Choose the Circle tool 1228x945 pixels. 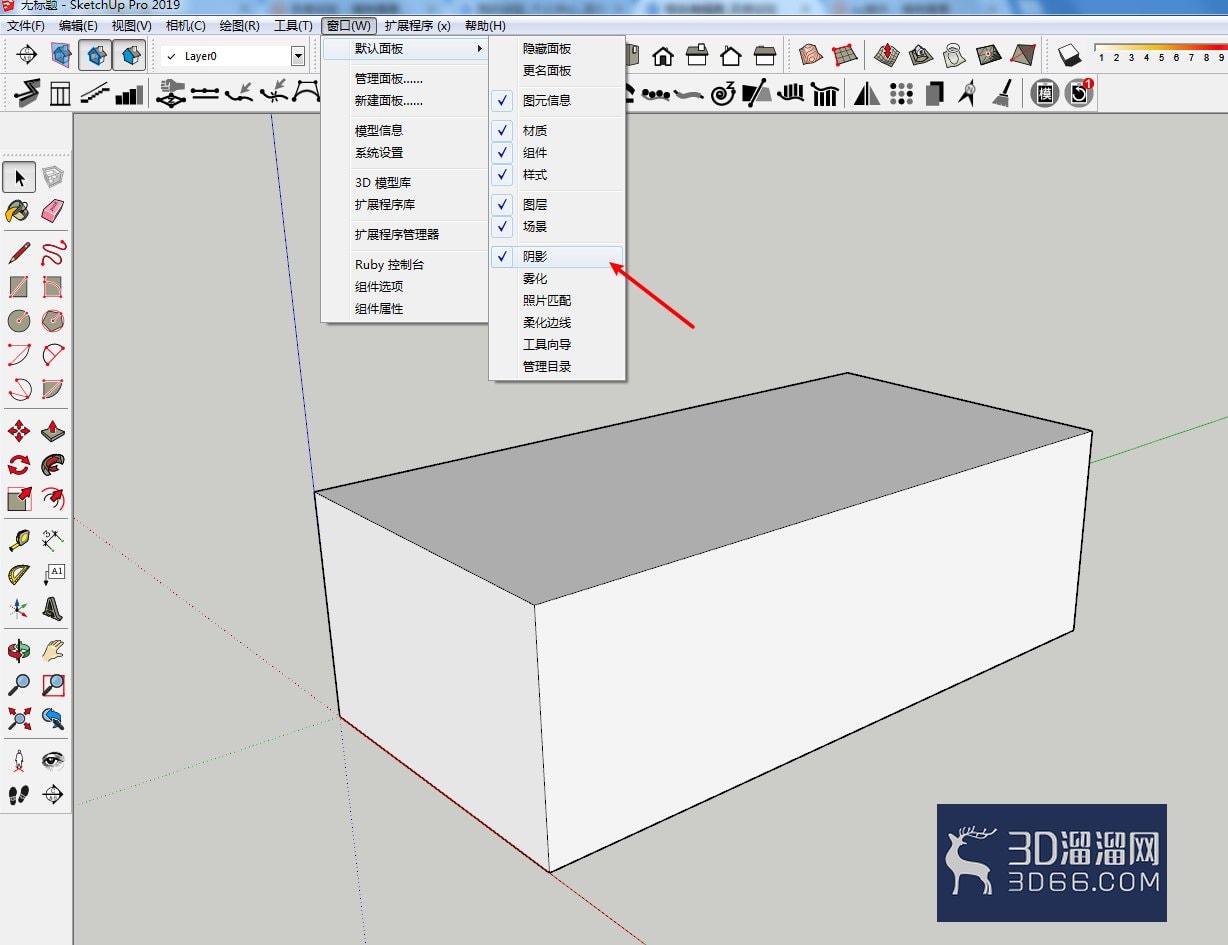tap(19, 321)
